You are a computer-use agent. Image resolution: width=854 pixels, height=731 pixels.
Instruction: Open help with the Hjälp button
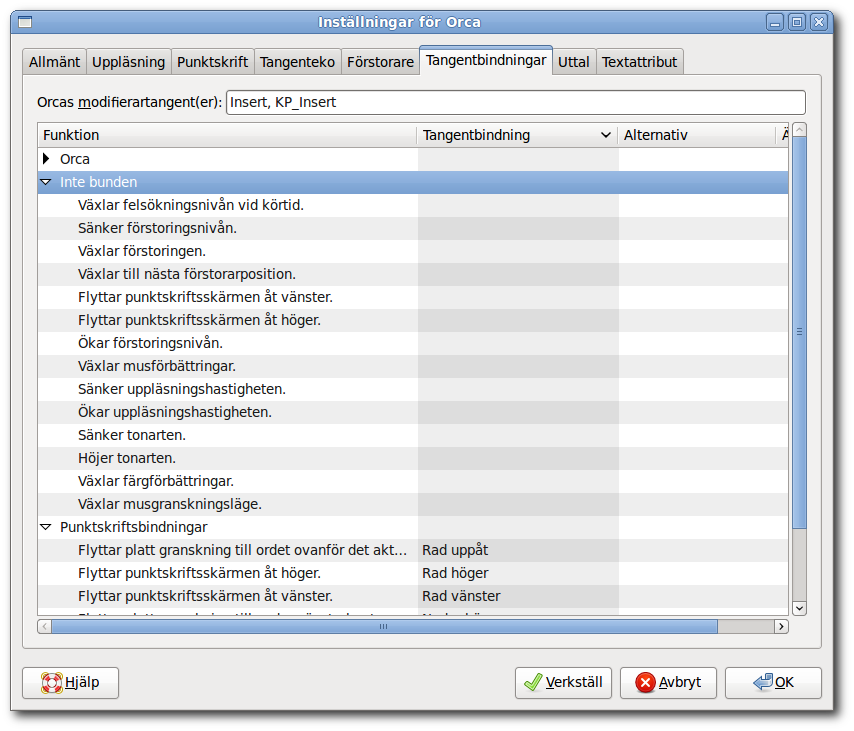tap(70, 683)
